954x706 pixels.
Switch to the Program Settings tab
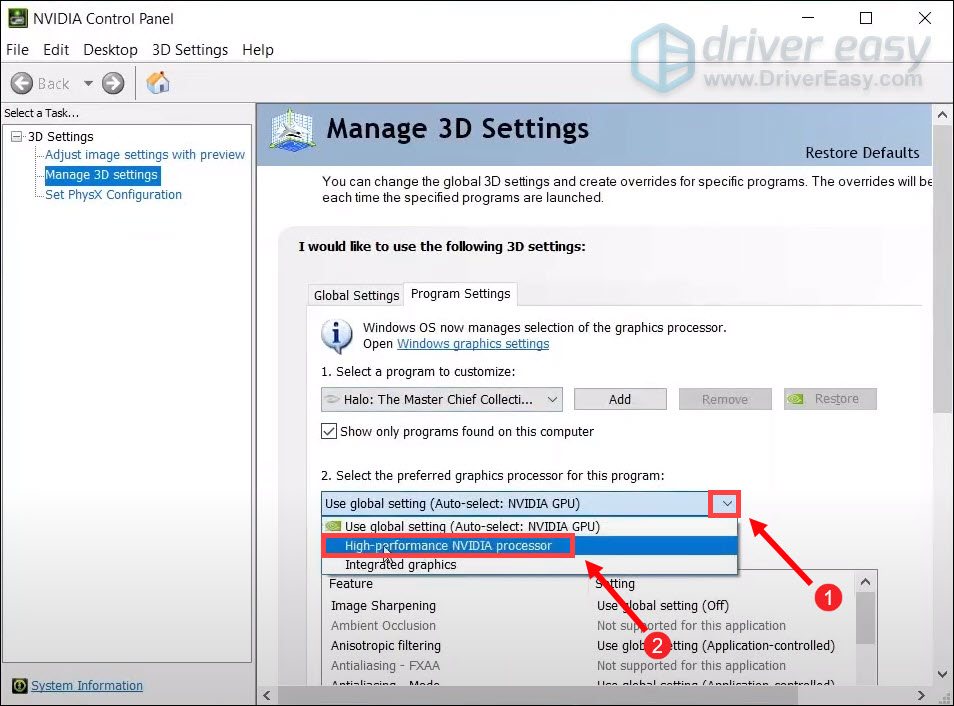pos(461,294)
